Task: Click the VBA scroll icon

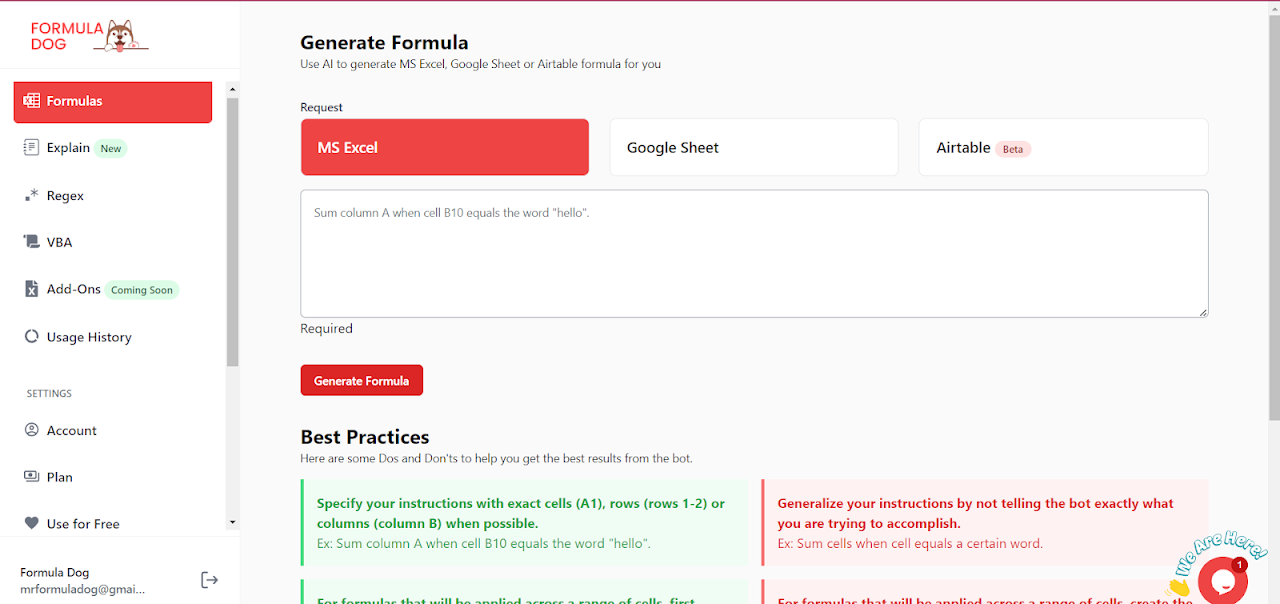Action: pos(32,242)
